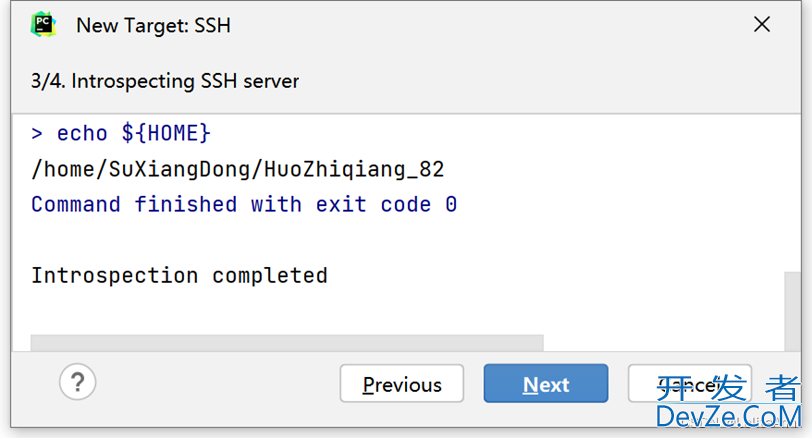The image size is (812, 438).
Task: Continue with the Next button
Action: coord(546,384)
